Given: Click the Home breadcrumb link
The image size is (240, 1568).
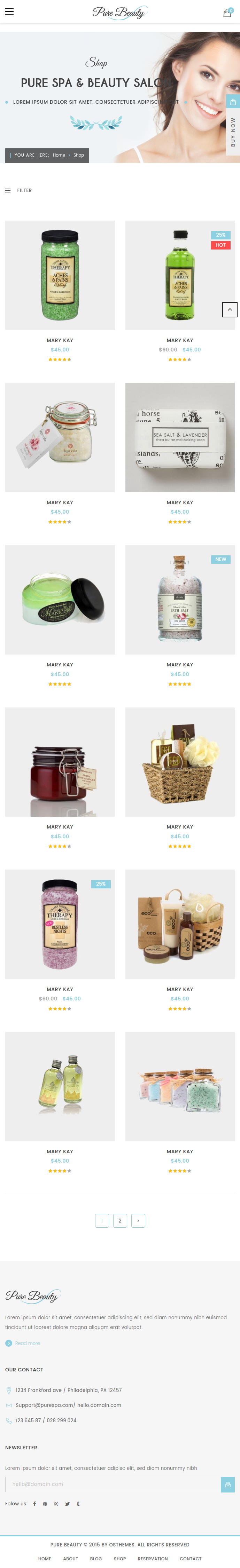Looking at the screenshot, I should (59, 155).
